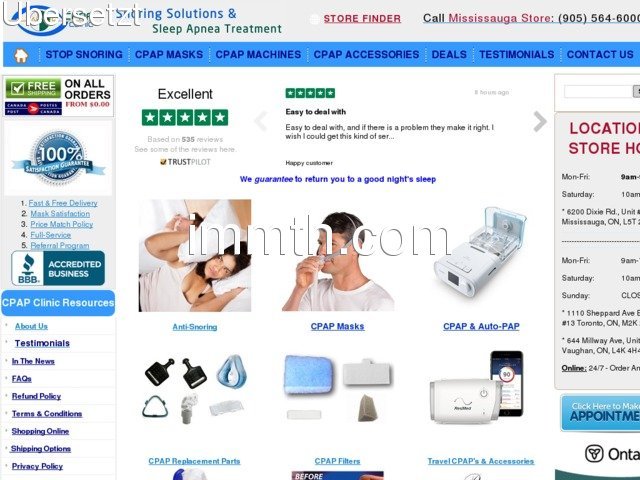Image resolution: width=640 pixels, height=480 pixels.
Task: Click the Trustpilot logo
Action: point(185,162)
